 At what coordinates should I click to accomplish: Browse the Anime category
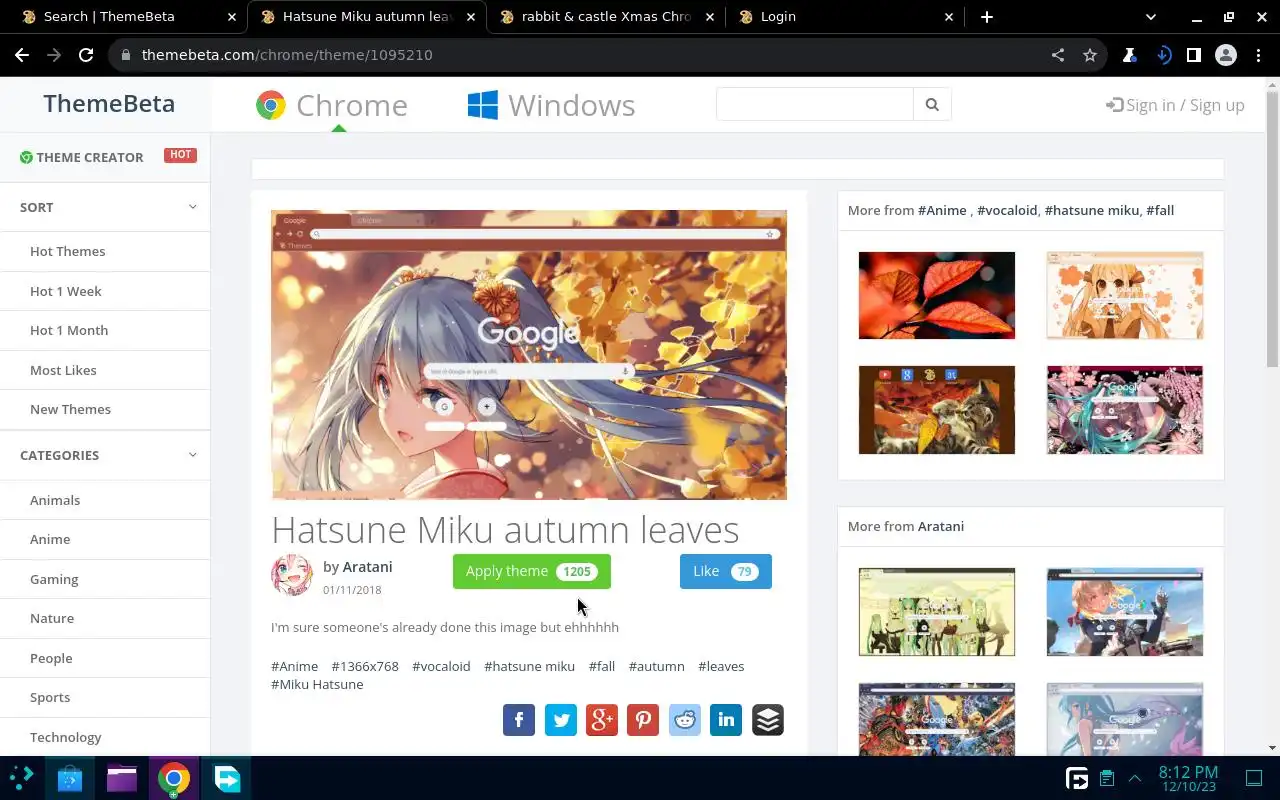point(50,539)
